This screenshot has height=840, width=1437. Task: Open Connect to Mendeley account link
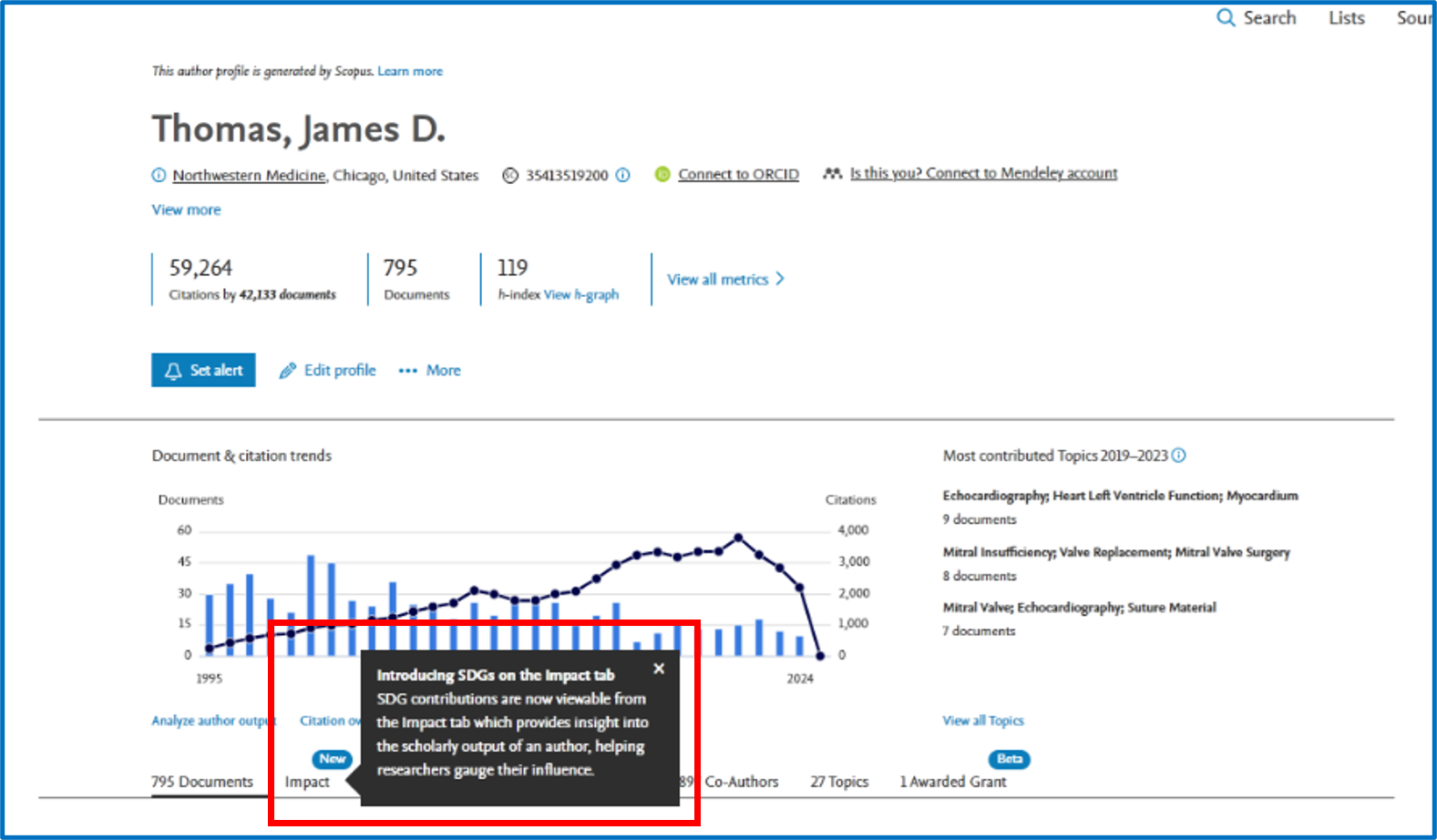point(983,173)
